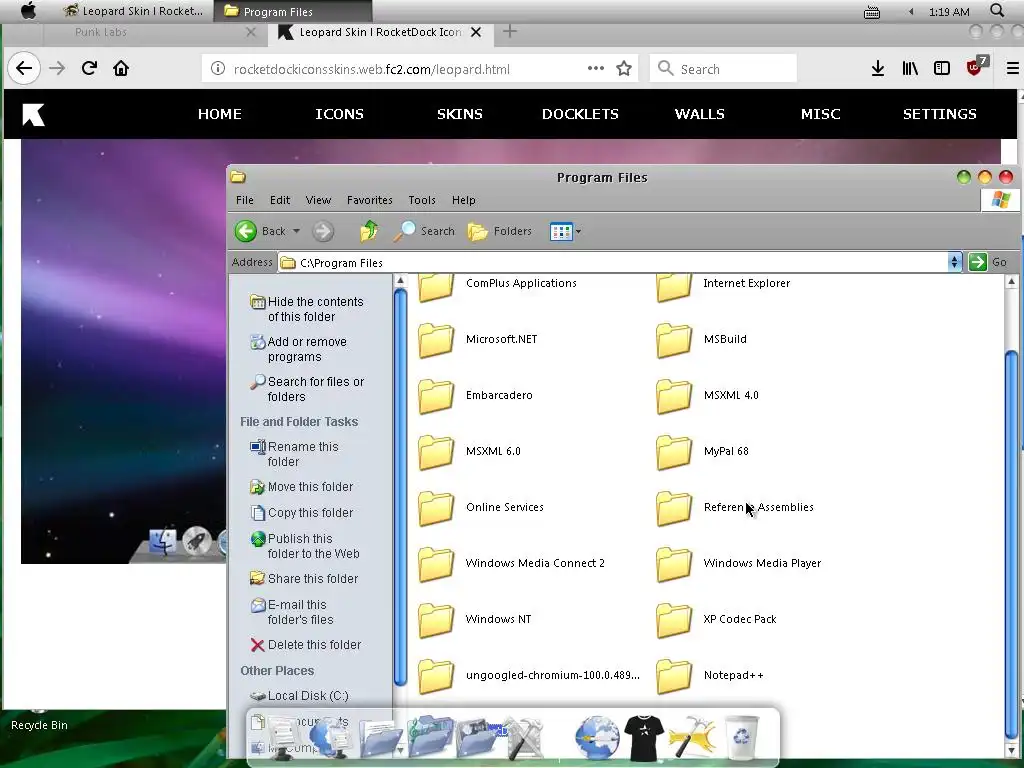
Task: Click Share this folder task
Action: pyautogui.click(x=304, y=579)
